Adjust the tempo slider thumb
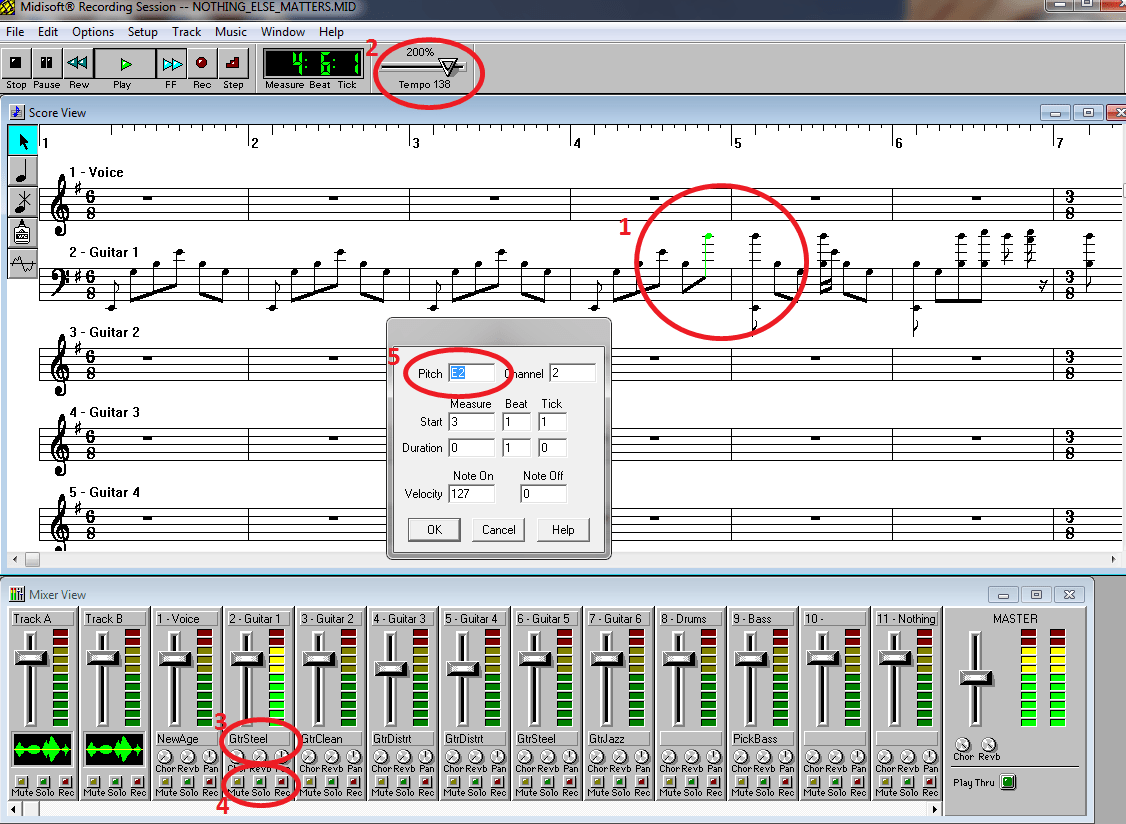This screenshot has width=1126, height=824. coord(449,68)
